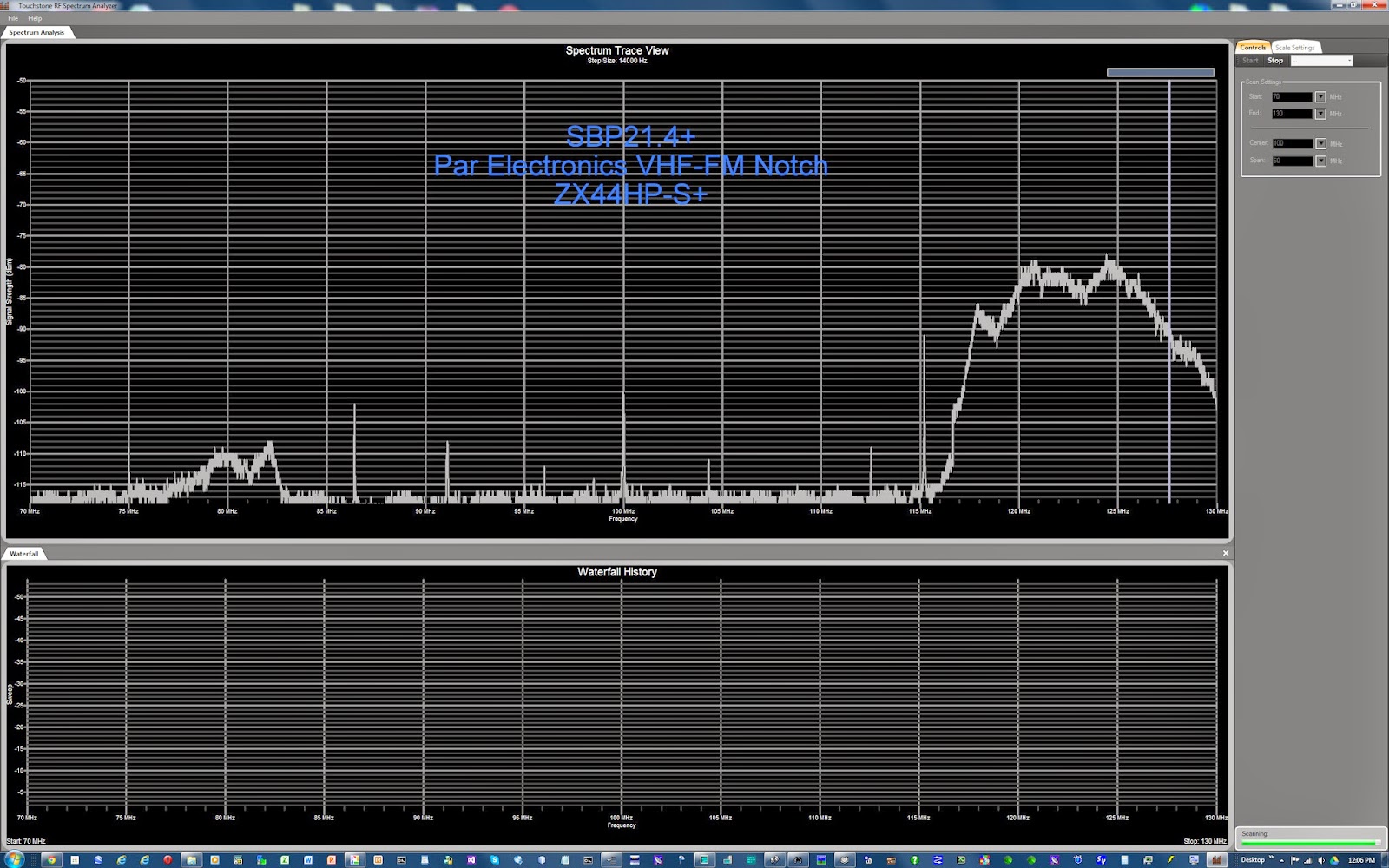Expand the Center frequency dropdown arrow
This screenshot has height=868, width=1389.
(1320, 144)
